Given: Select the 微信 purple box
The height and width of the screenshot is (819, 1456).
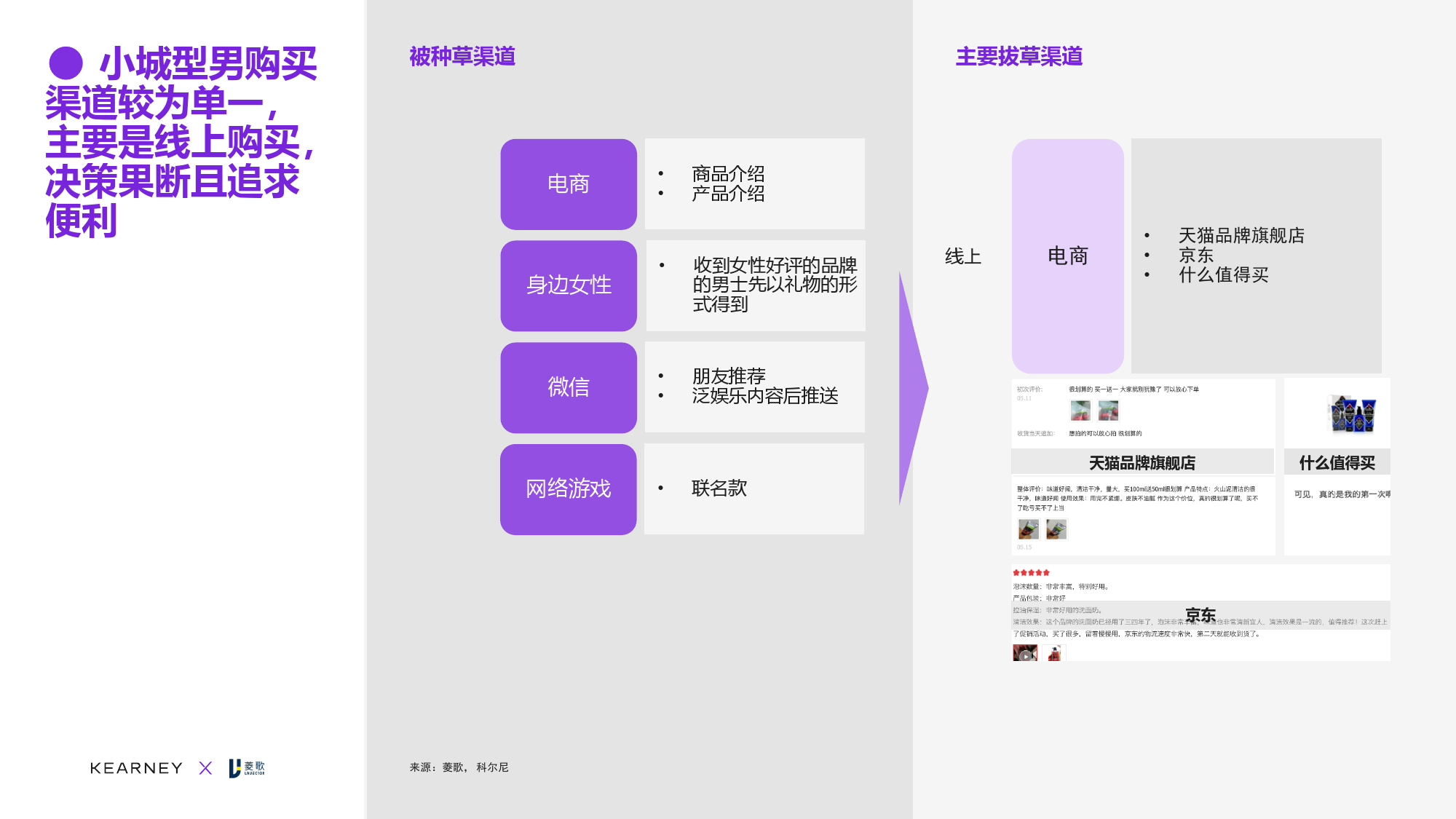Looking at the screenshot, I should point(569,387).
